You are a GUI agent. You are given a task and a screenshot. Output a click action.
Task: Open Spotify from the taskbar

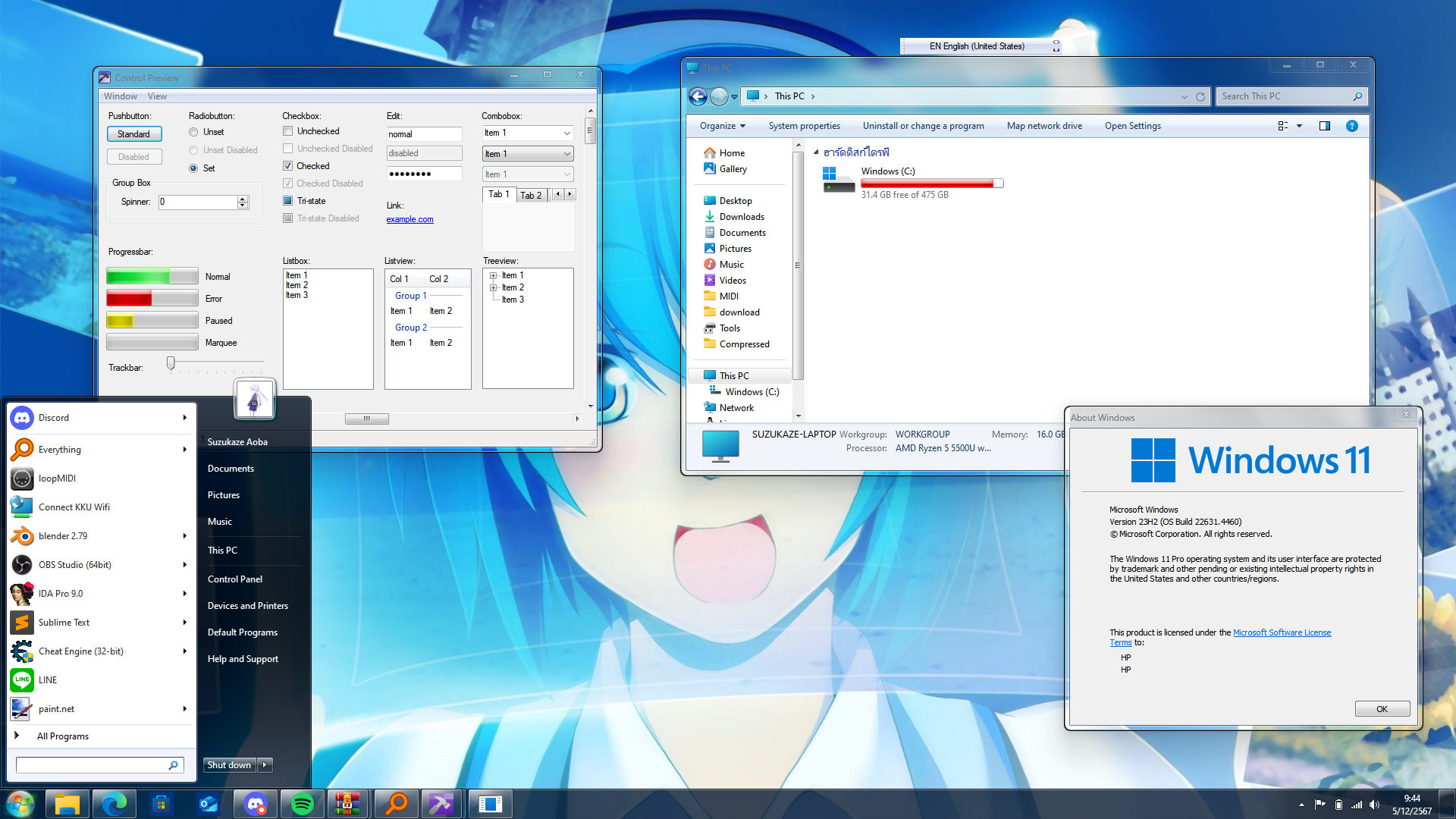click(x=303, y=804)
